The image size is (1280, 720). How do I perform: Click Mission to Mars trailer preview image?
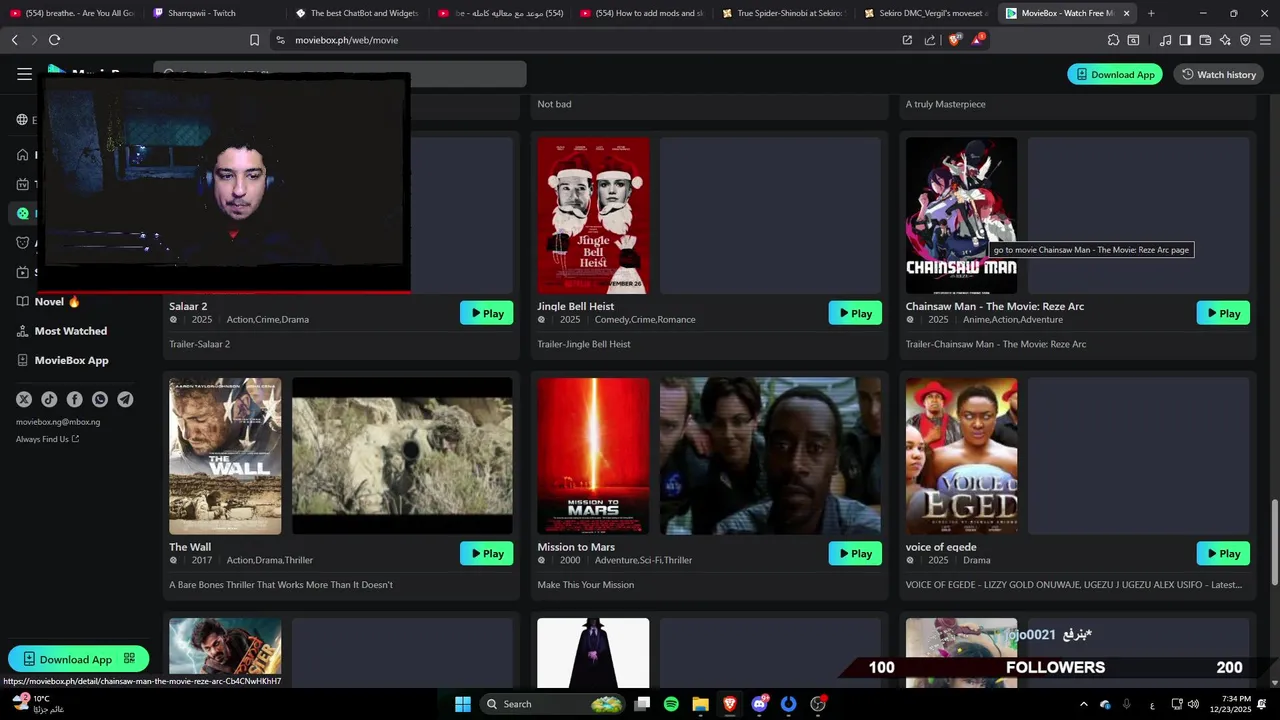click(770, 456)
